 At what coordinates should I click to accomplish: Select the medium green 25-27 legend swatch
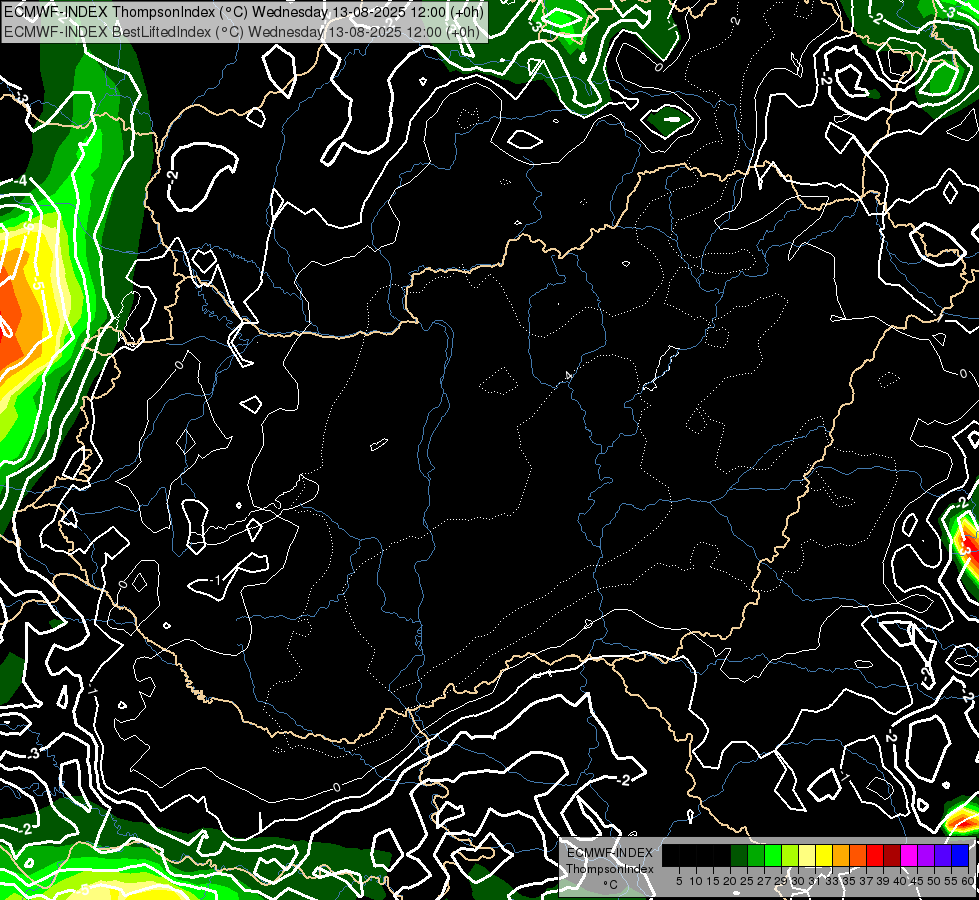pyautogui.click(x=755, y=856)
